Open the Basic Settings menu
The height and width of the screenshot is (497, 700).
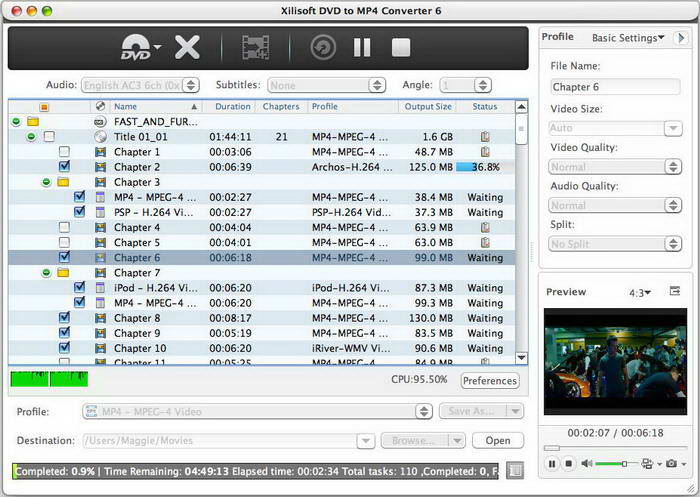[x=628, y=38]
